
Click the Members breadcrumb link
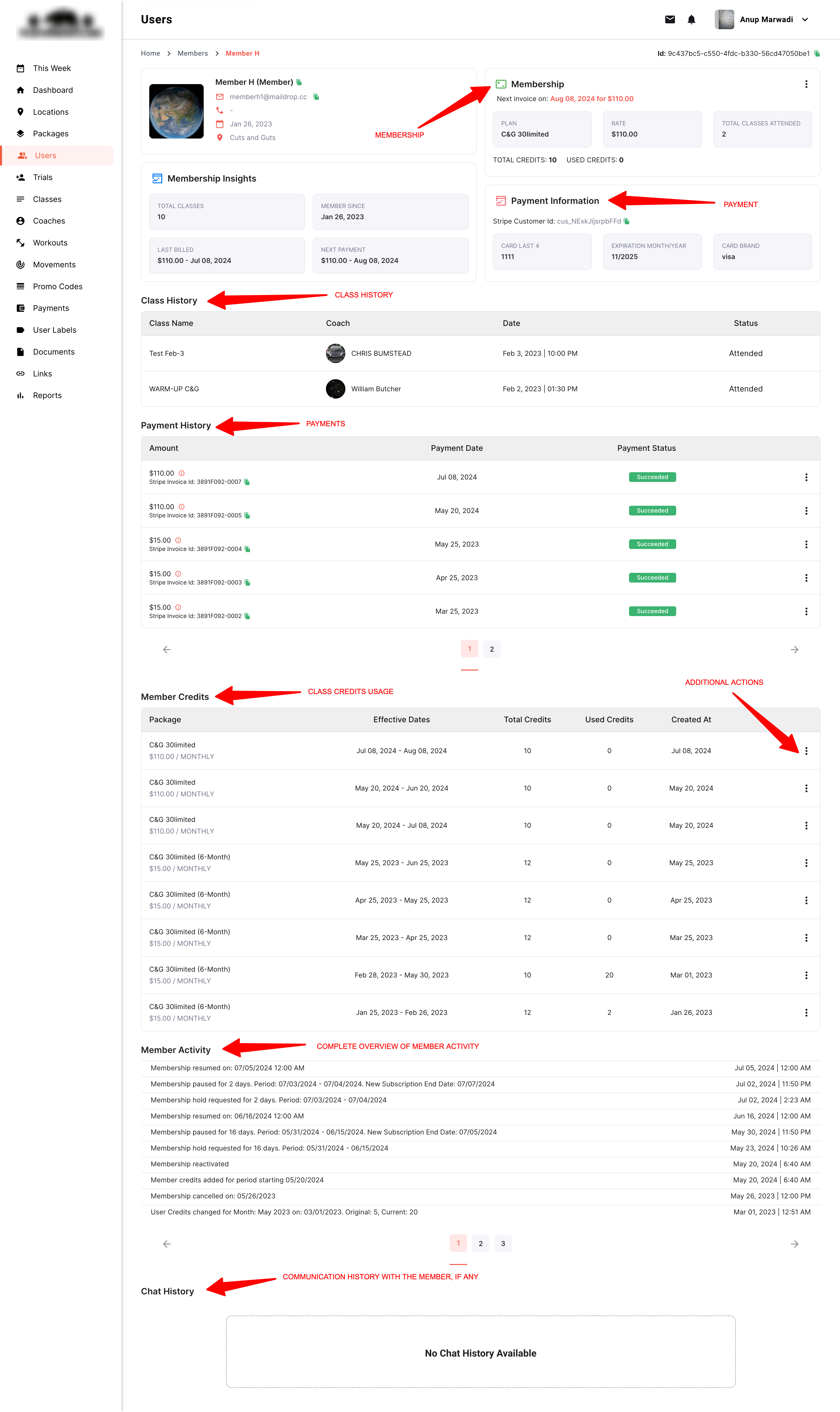click(192, 53)
